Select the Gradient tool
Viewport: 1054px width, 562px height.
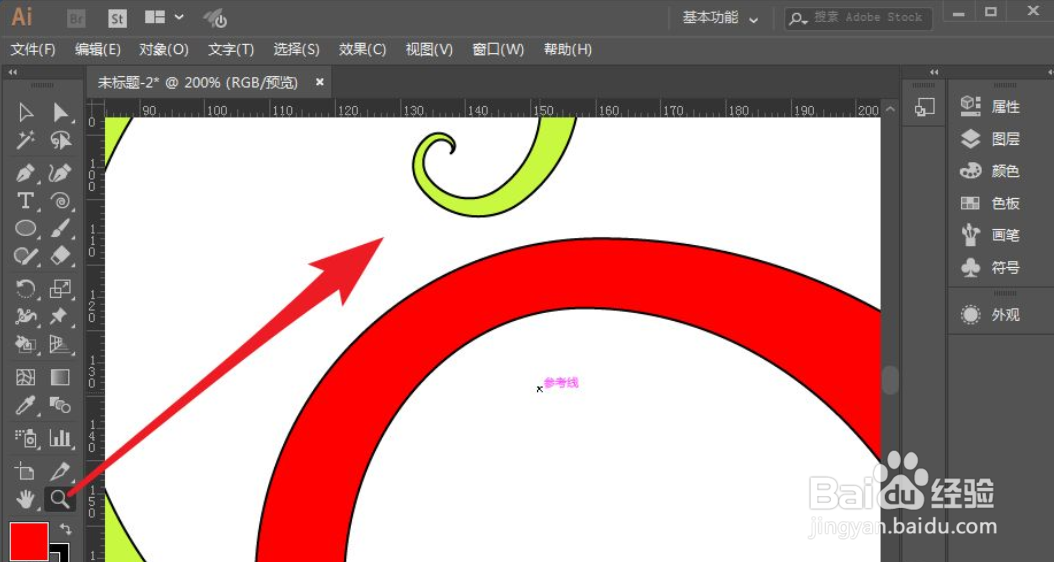[x=60, y=377]
